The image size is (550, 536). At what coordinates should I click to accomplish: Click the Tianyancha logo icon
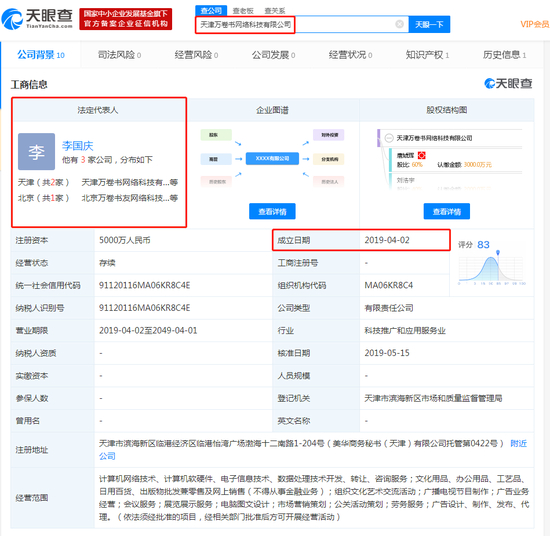12,19
